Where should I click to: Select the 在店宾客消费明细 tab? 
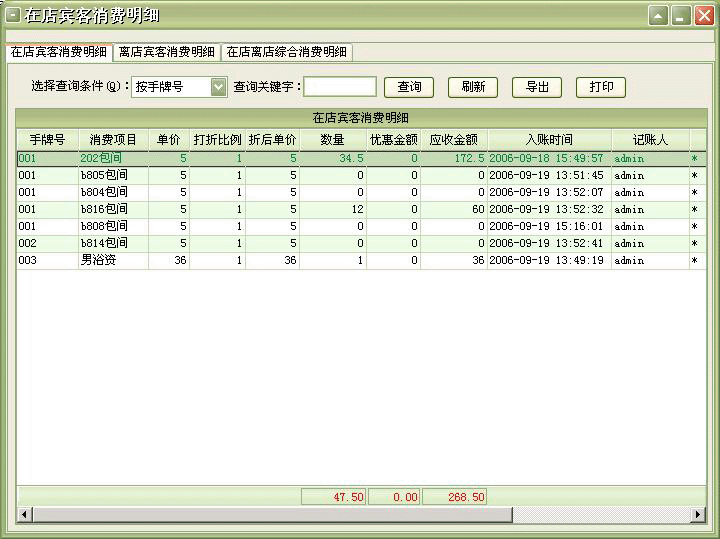coord(58,52)
